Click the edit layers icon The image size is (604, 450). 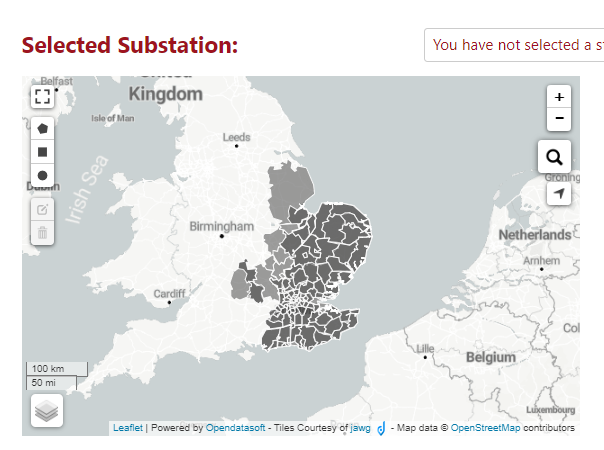(x=42, y=210)
